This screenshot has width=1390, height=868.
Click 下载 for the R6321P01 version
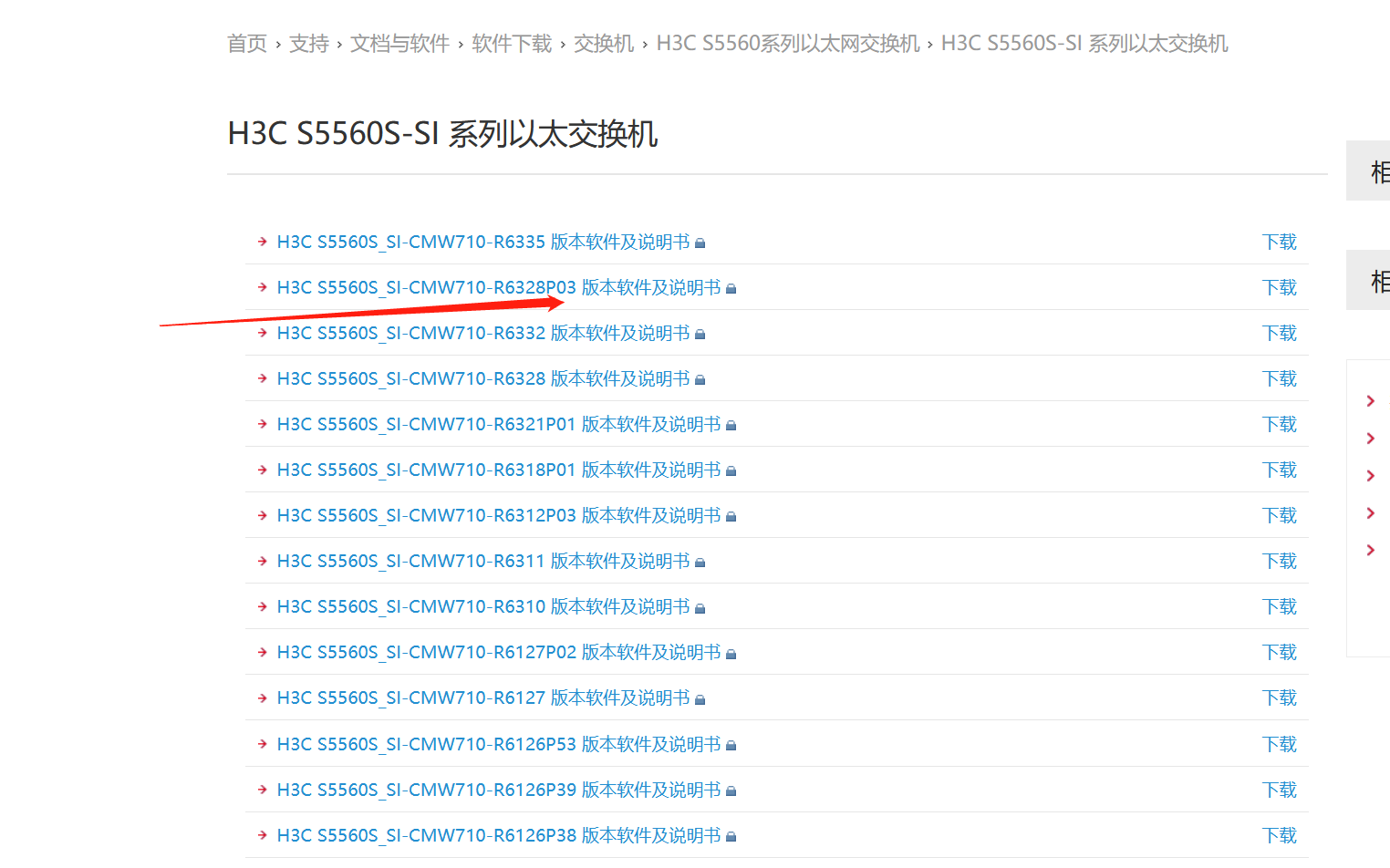coord(1280,424)
